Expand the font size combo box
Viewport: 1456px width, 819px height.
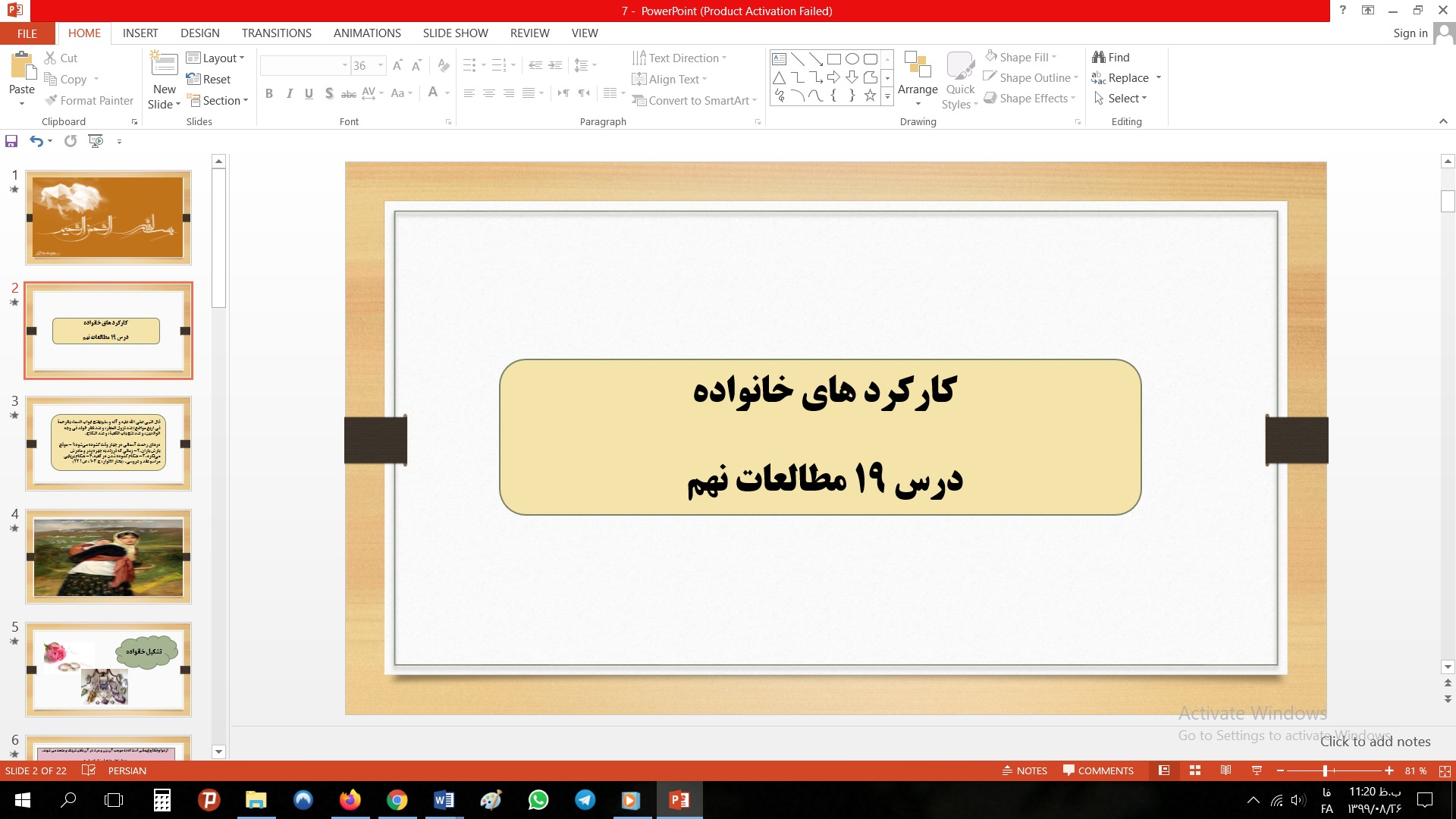point(381,66)
